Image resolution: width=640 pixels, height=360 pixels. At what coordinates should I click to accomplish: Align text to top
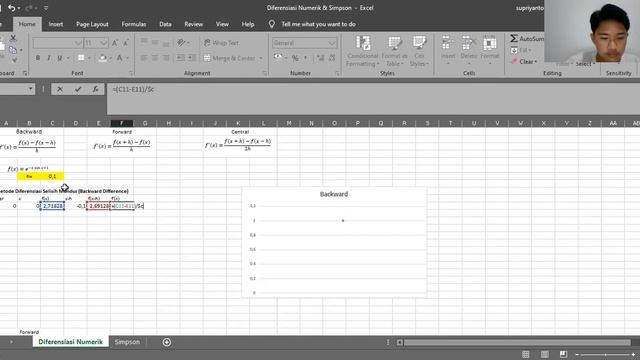click(144, 42)
